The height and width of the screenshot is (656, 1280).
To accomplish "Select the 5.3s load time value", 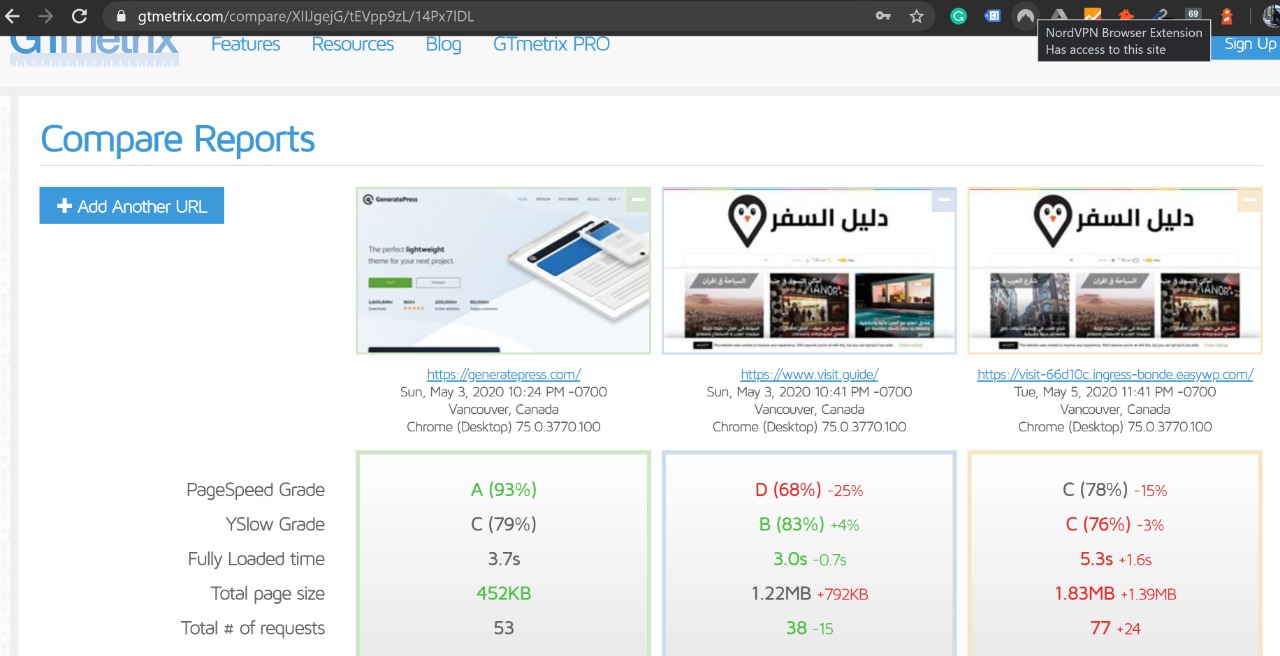I will (x=1097, y=559).
